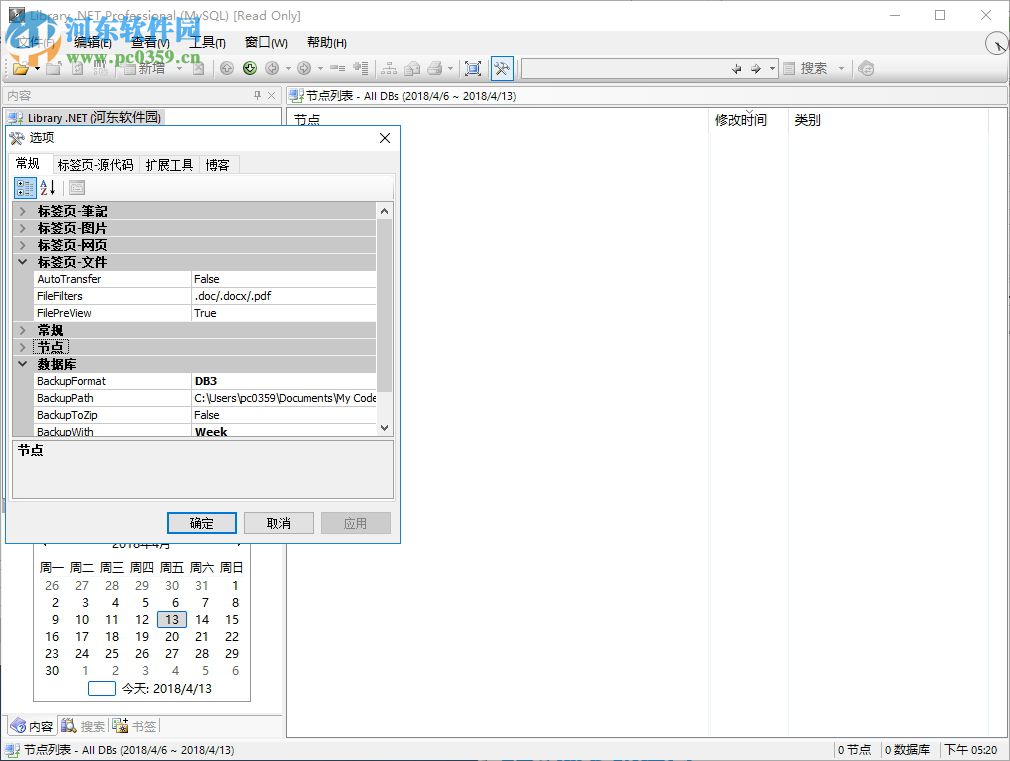Switch to the 博客 tab in Options
This screenshot has width=1010, height=761.
218,163
